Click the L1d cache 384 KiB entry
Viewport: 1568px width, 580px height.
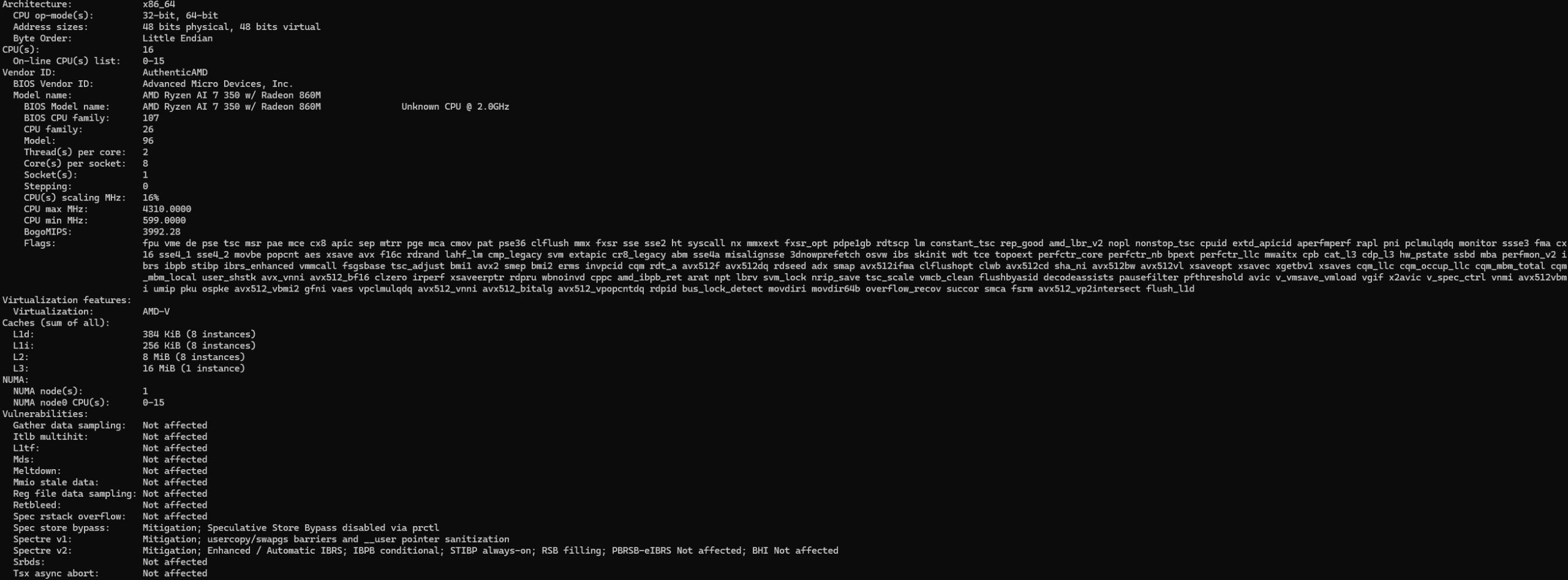click(x=199, y=334)
